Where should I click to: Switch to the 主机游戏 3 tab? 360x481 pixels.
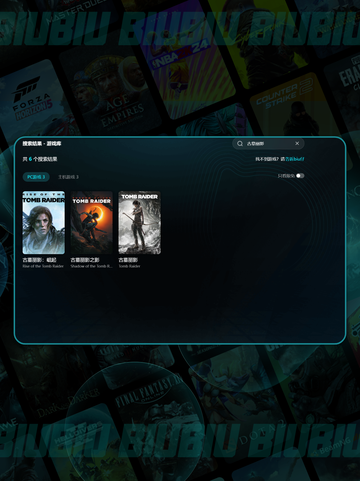tap(68, 177)
